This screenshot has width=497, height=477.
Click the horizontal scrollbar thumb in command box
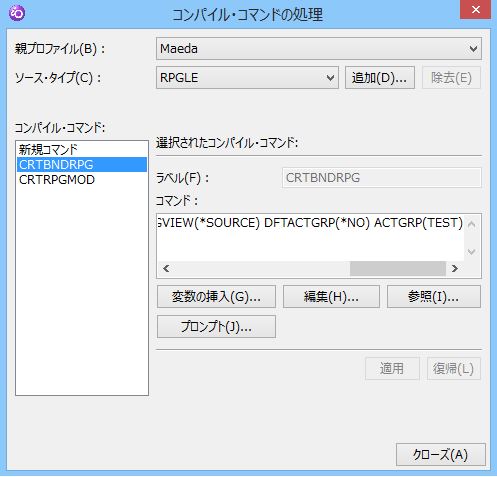tap(398, 268)
